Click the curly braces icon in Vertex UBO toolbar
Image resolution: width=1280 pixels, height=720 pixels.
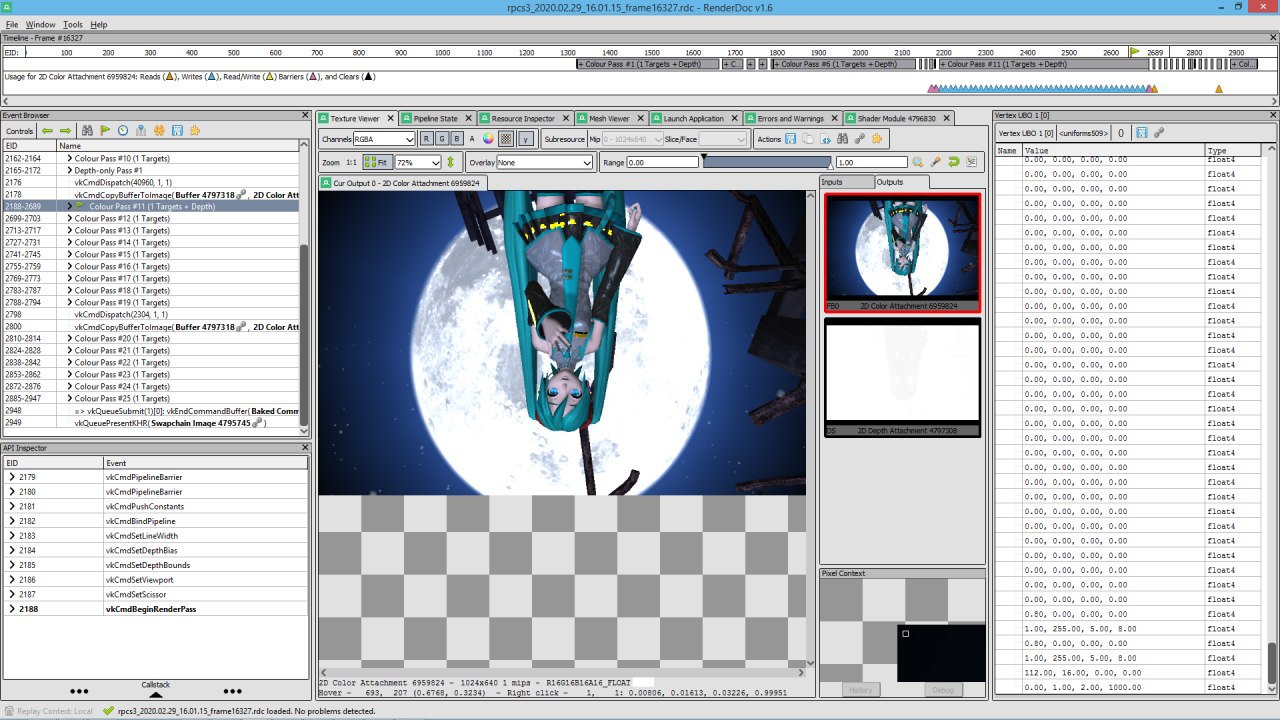click(1121, 132)
